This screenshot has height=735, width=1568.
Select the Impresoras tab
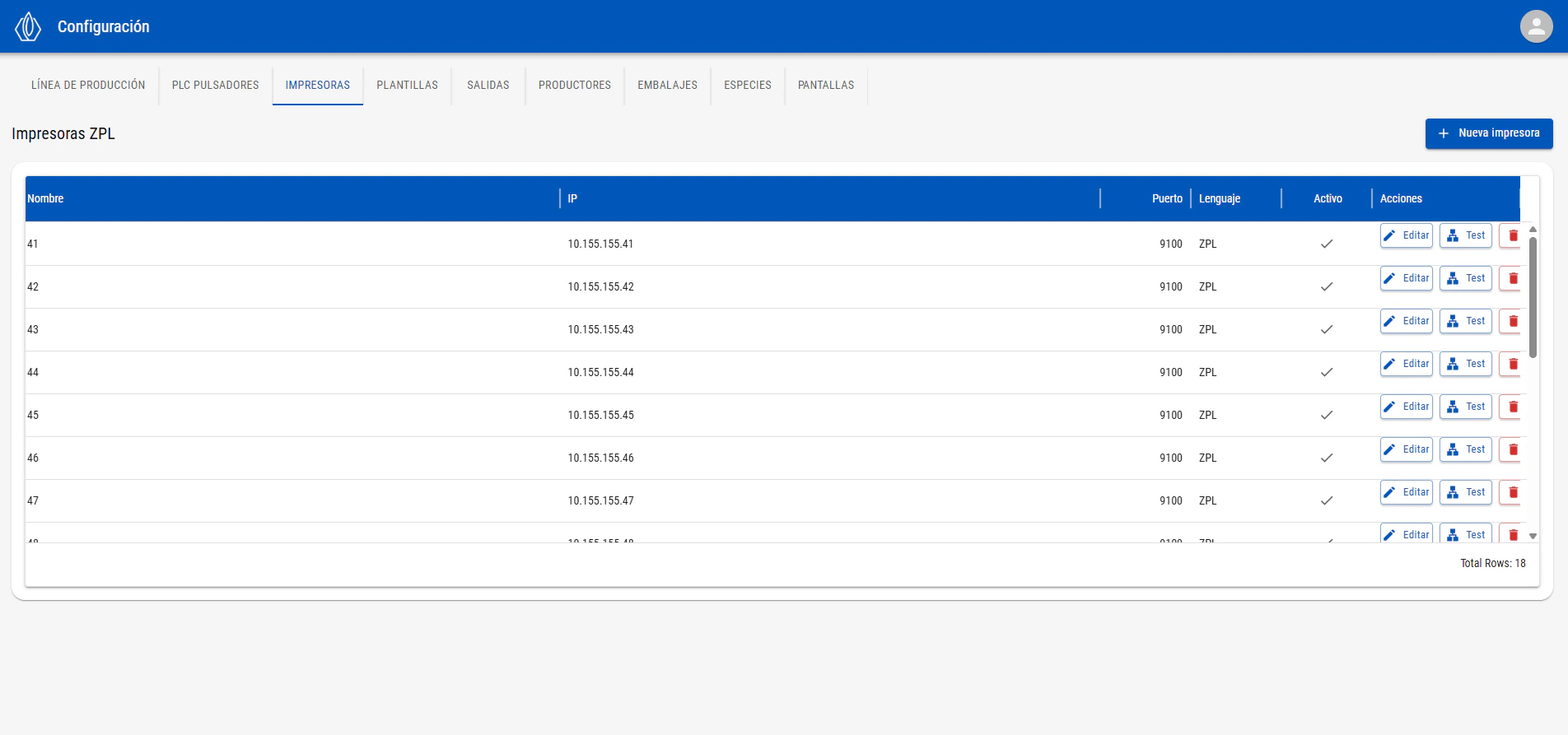318,85
